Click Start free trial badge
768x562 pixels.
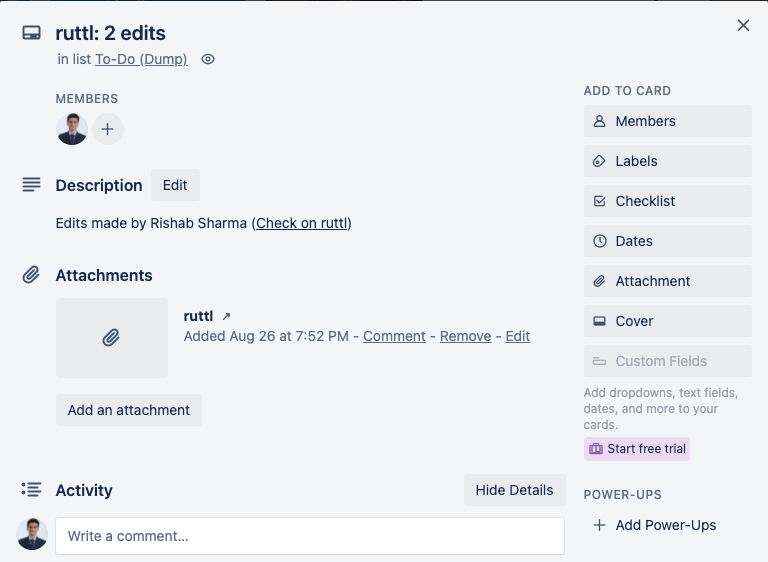coord(637,449)
